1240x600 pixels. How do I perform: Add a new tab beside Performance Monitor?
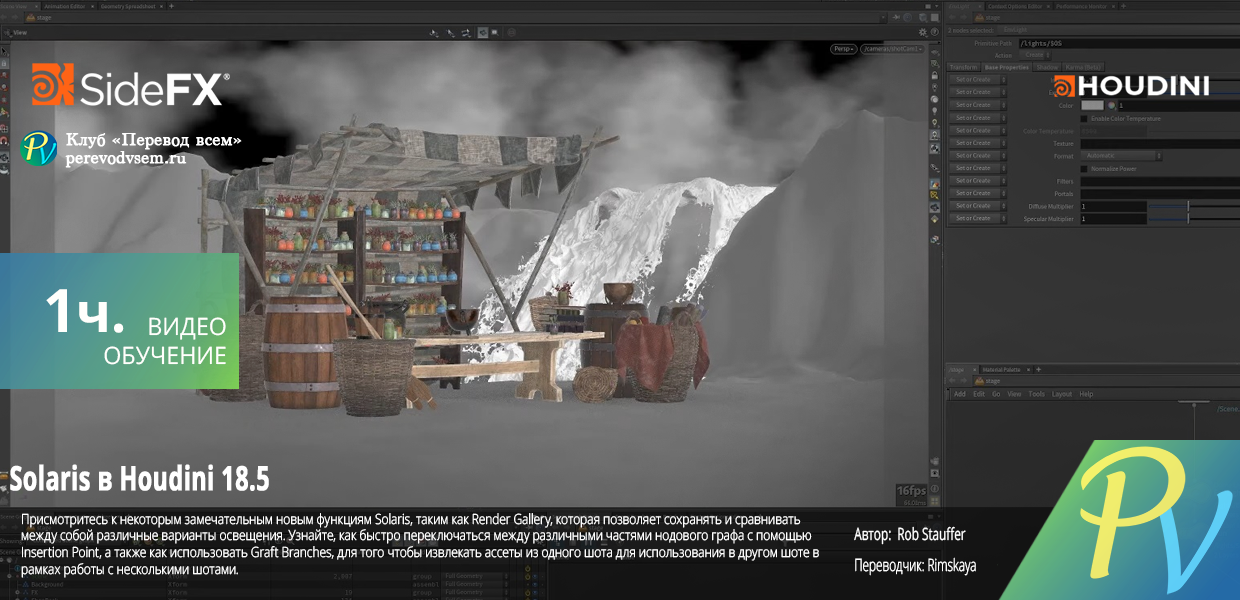coord(1124,6)
